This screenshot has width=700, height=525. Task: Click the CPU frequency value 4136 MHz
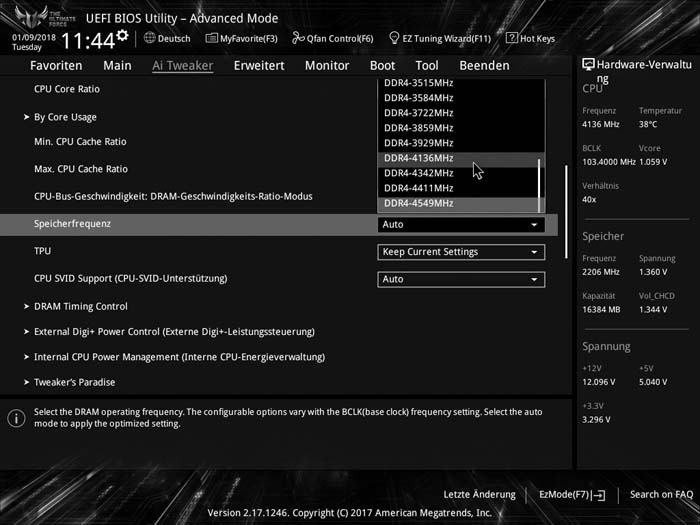coord(600,125)
